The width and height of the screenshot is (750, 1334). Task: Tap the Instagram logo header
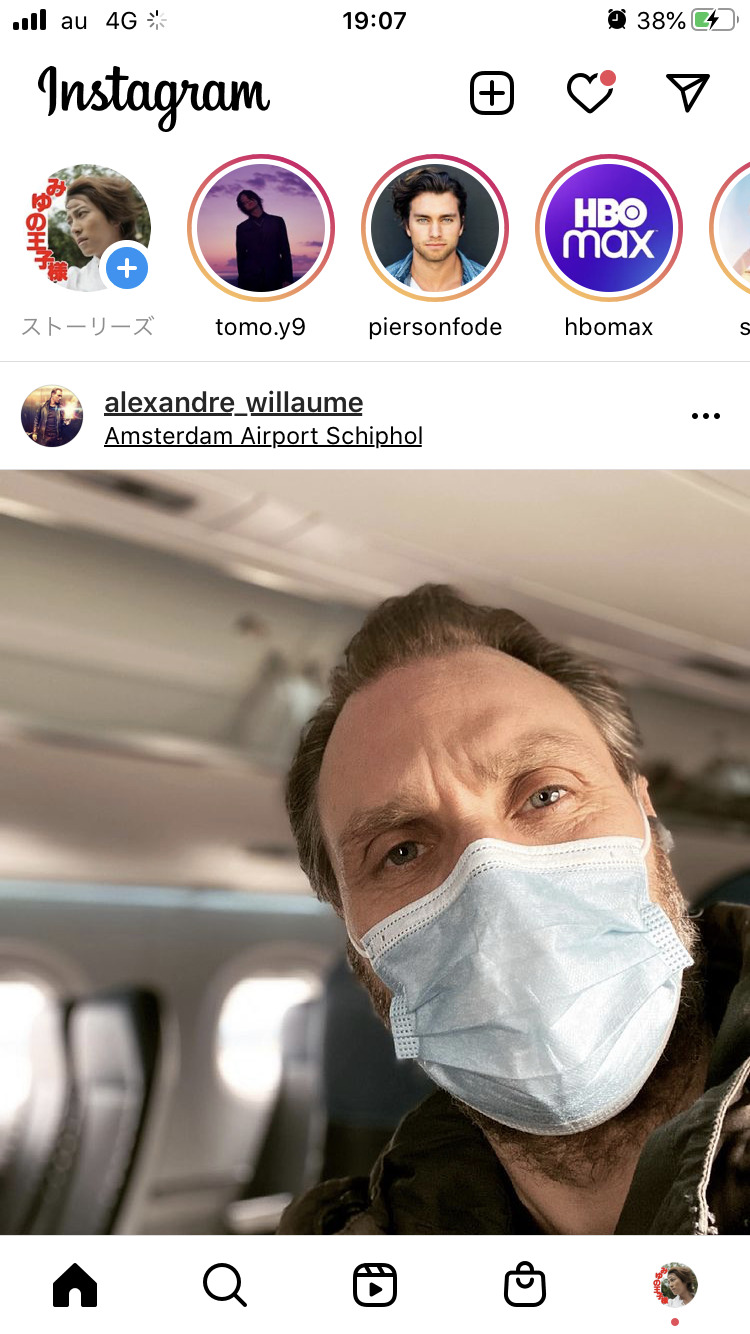point(154,94)
